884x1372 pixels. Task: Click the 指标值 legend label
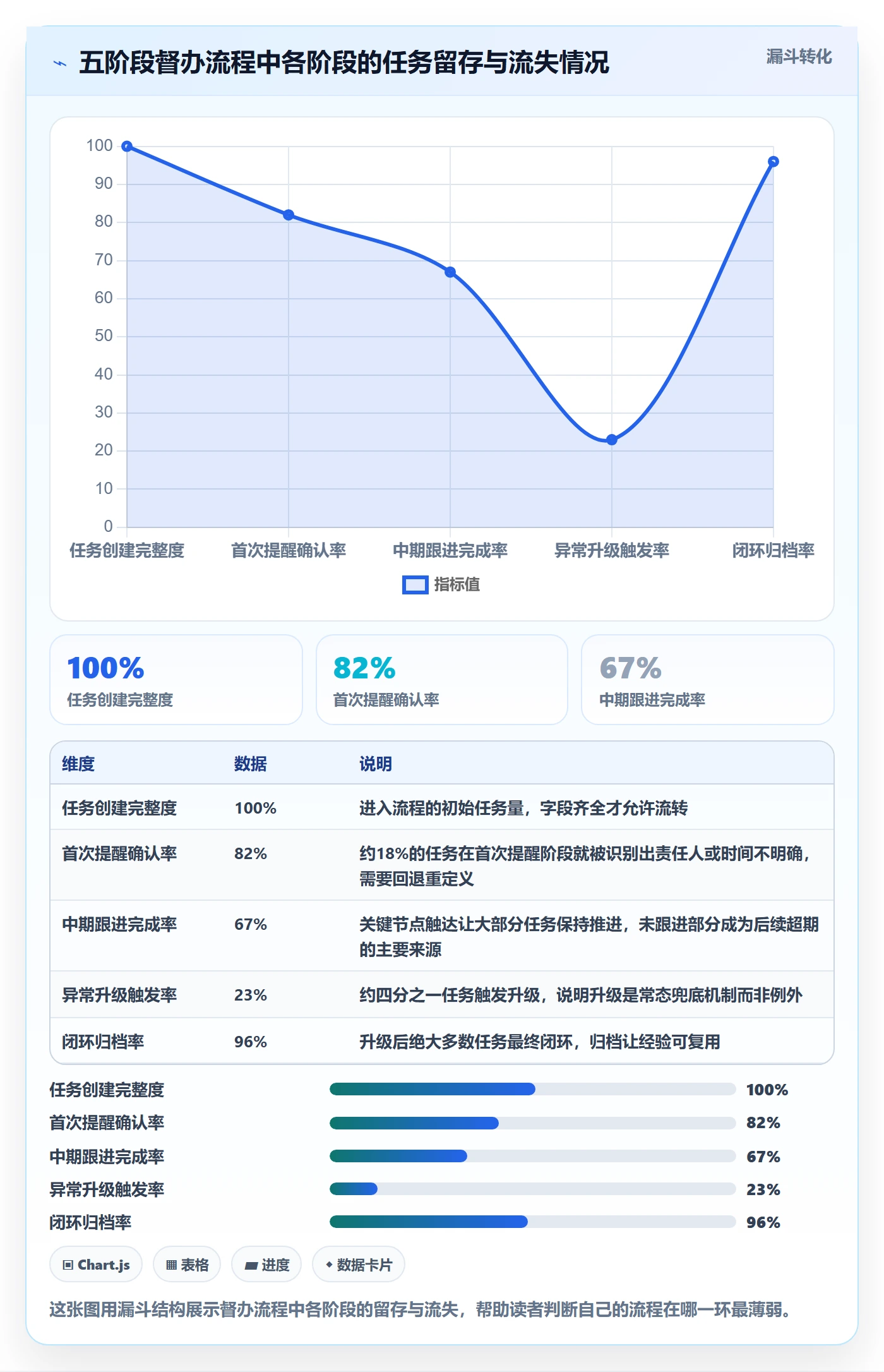(457, 585)
